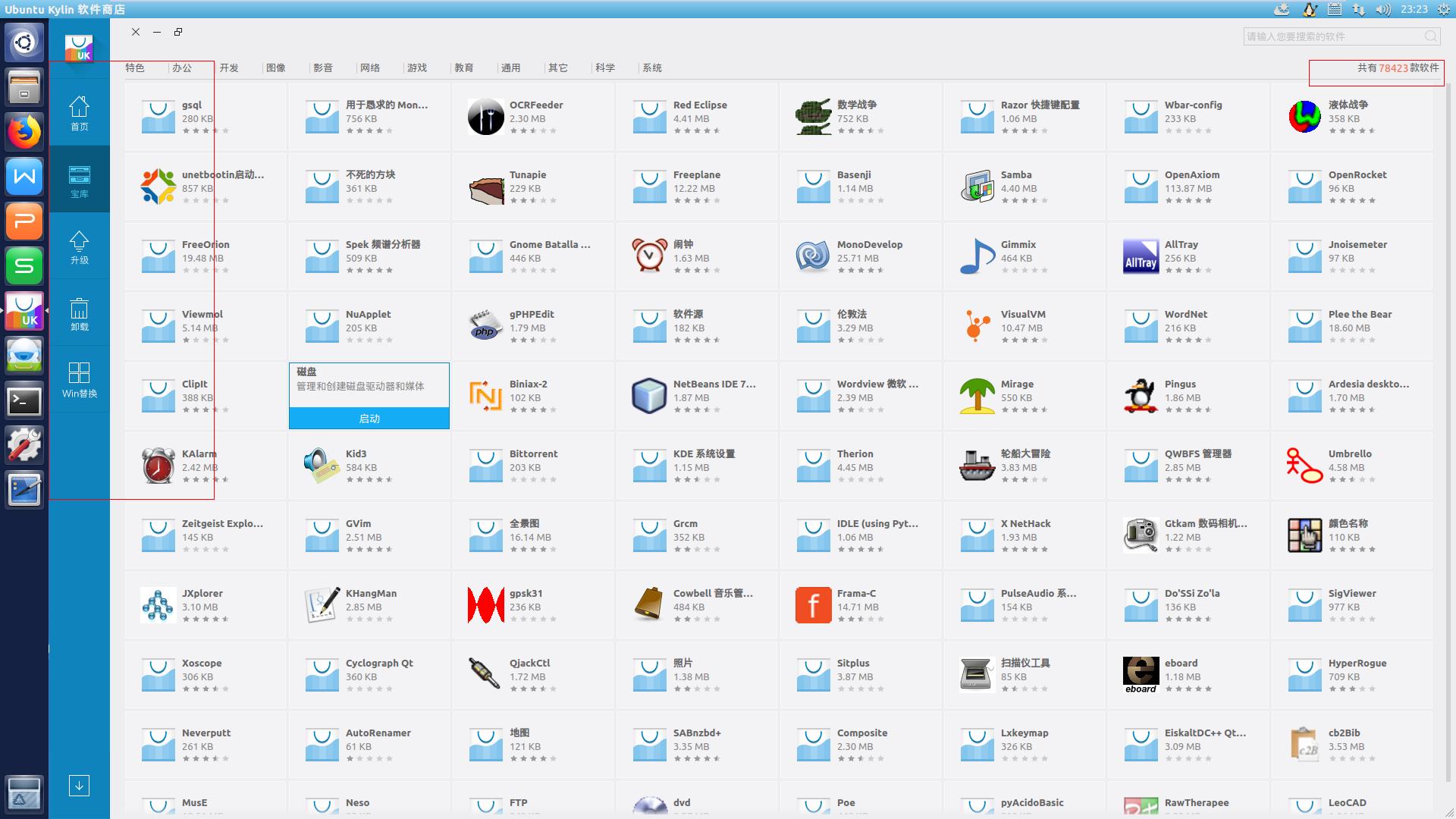This screenshot has height=819, width=1456.
Task: Click the Frama-C orange app icon
Action: pyautogui.click(x=813, y=605)
